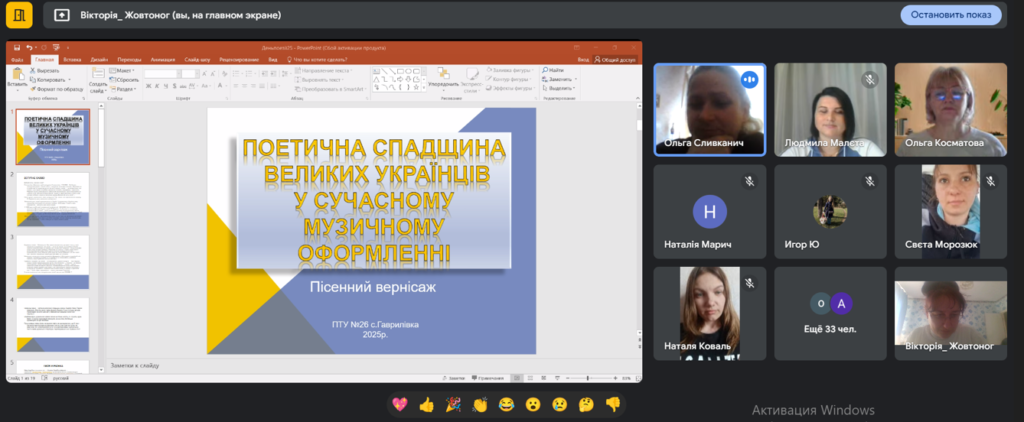Send the thumbs down reaction
Image resolution: width=1024 pixels, height=422 pixels.
coord(613,404)
